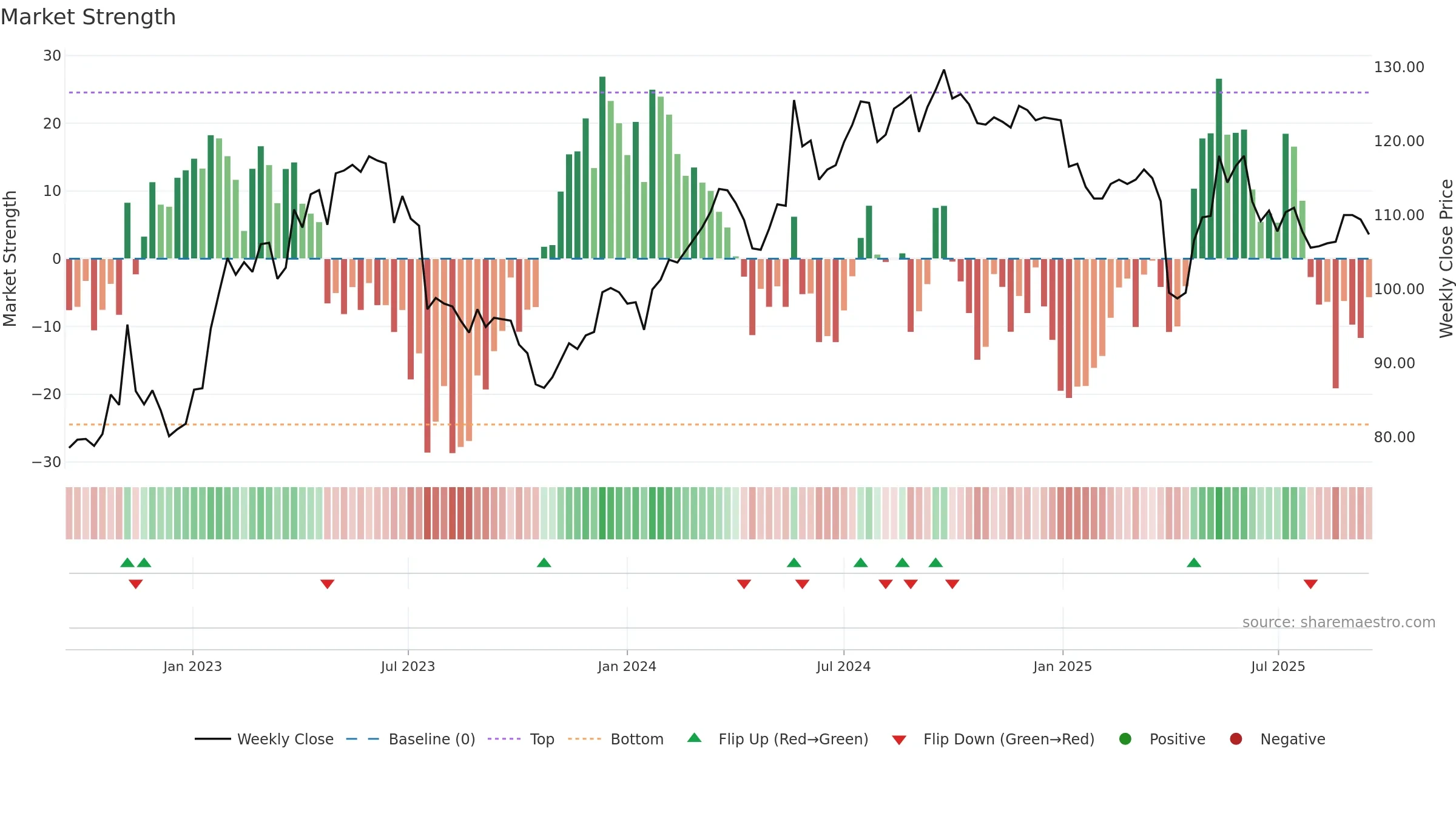Click the flip-down marker near April 2023
Screen dimensions: 1456x819
(x=328, y=584)
